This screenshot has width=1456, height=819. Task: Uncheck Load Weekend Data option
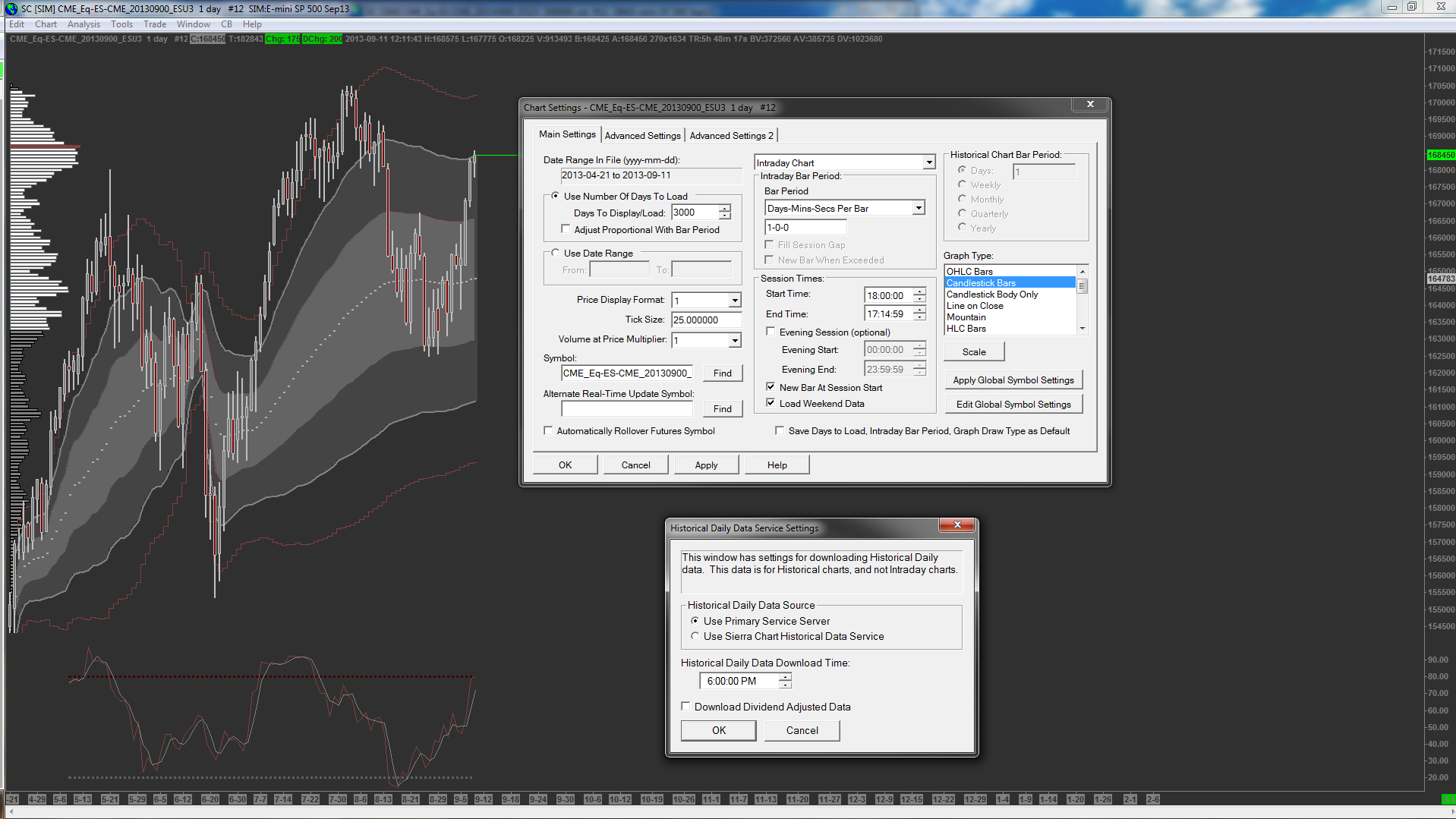771,403
